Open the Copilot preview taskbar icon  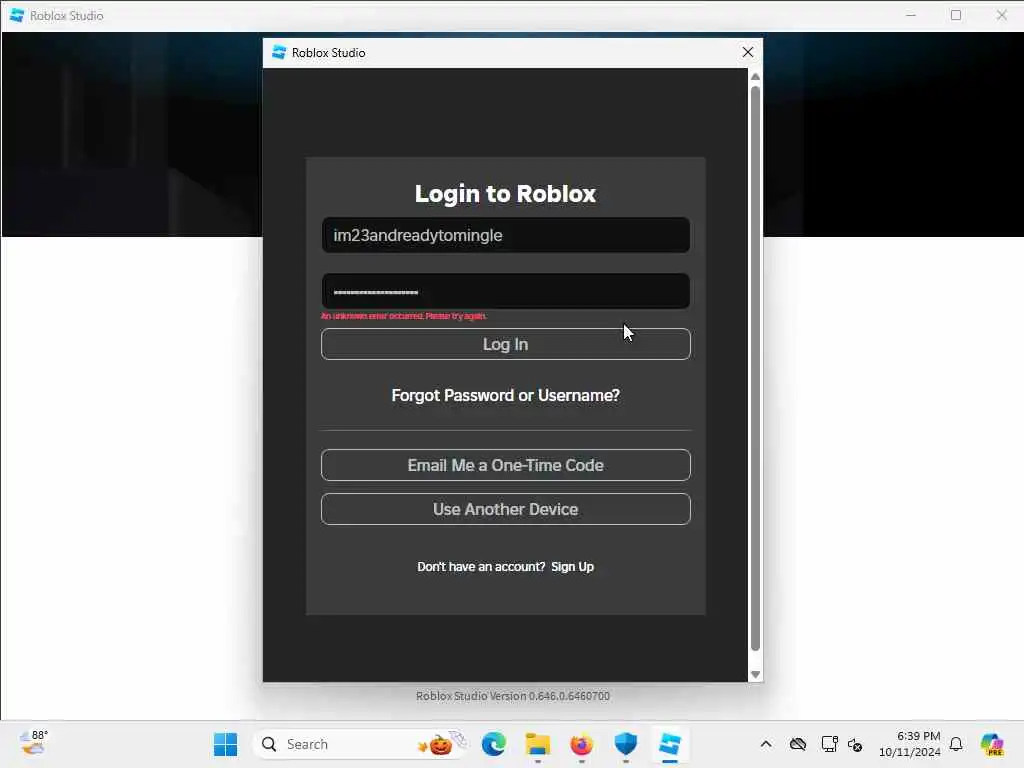click(x=992, y=744)
